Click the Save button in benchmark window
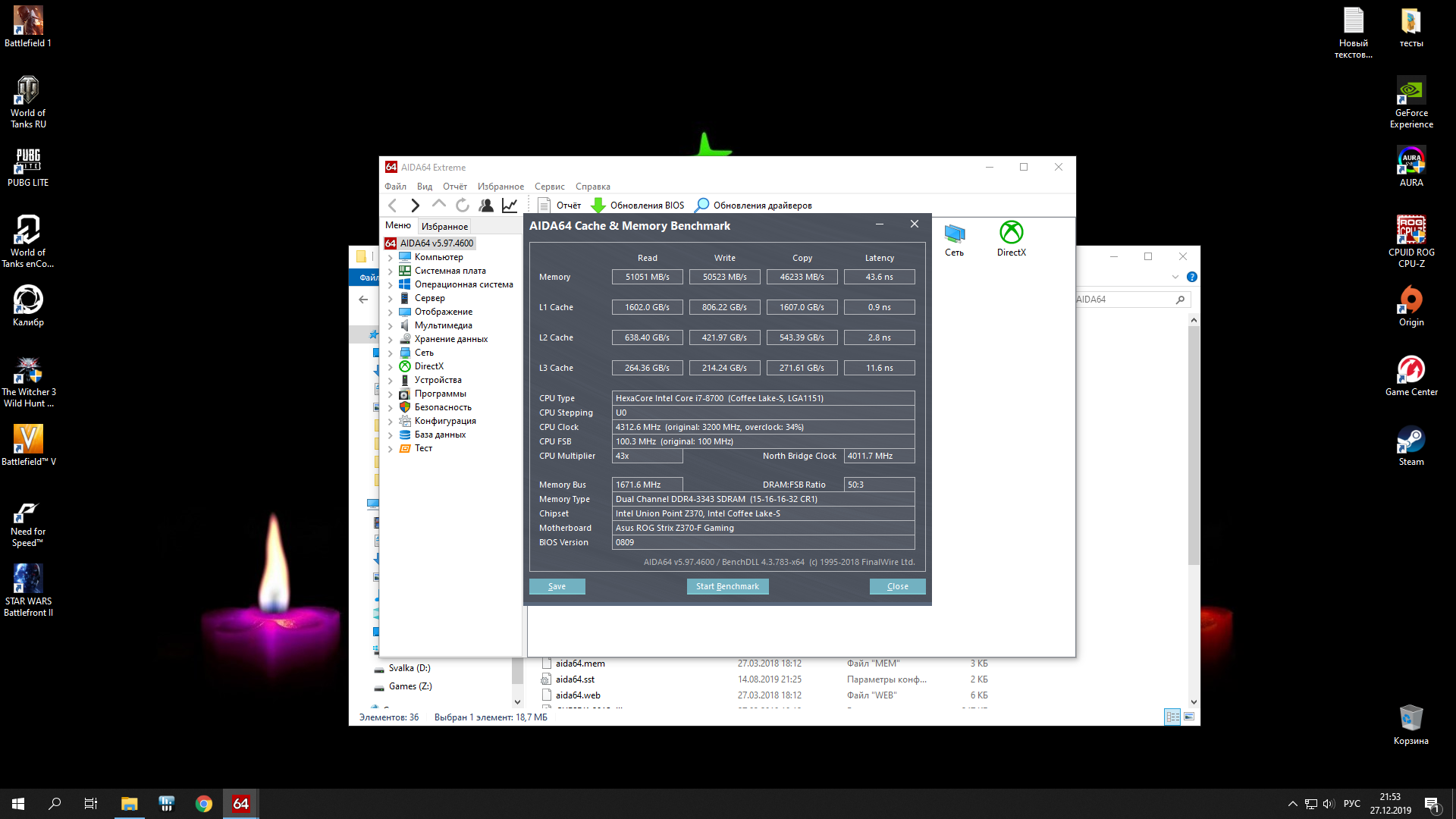The image size is (1456, 819). point(557,586)
